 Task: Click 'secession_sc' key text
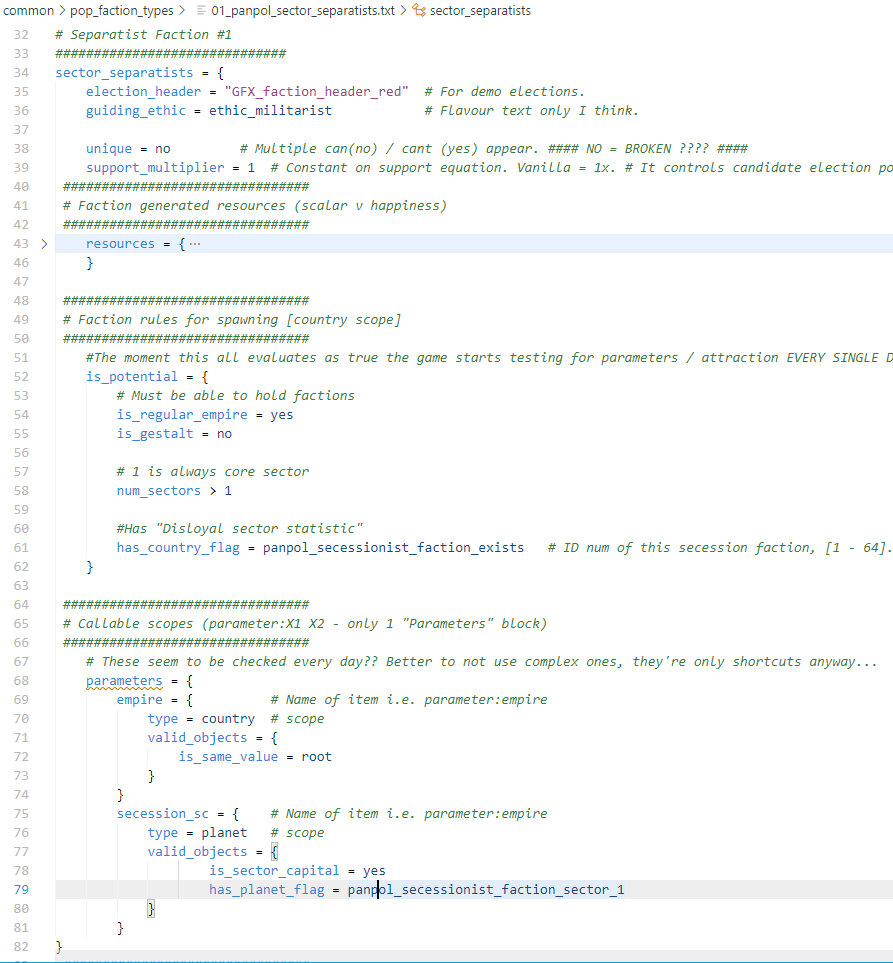163,814
